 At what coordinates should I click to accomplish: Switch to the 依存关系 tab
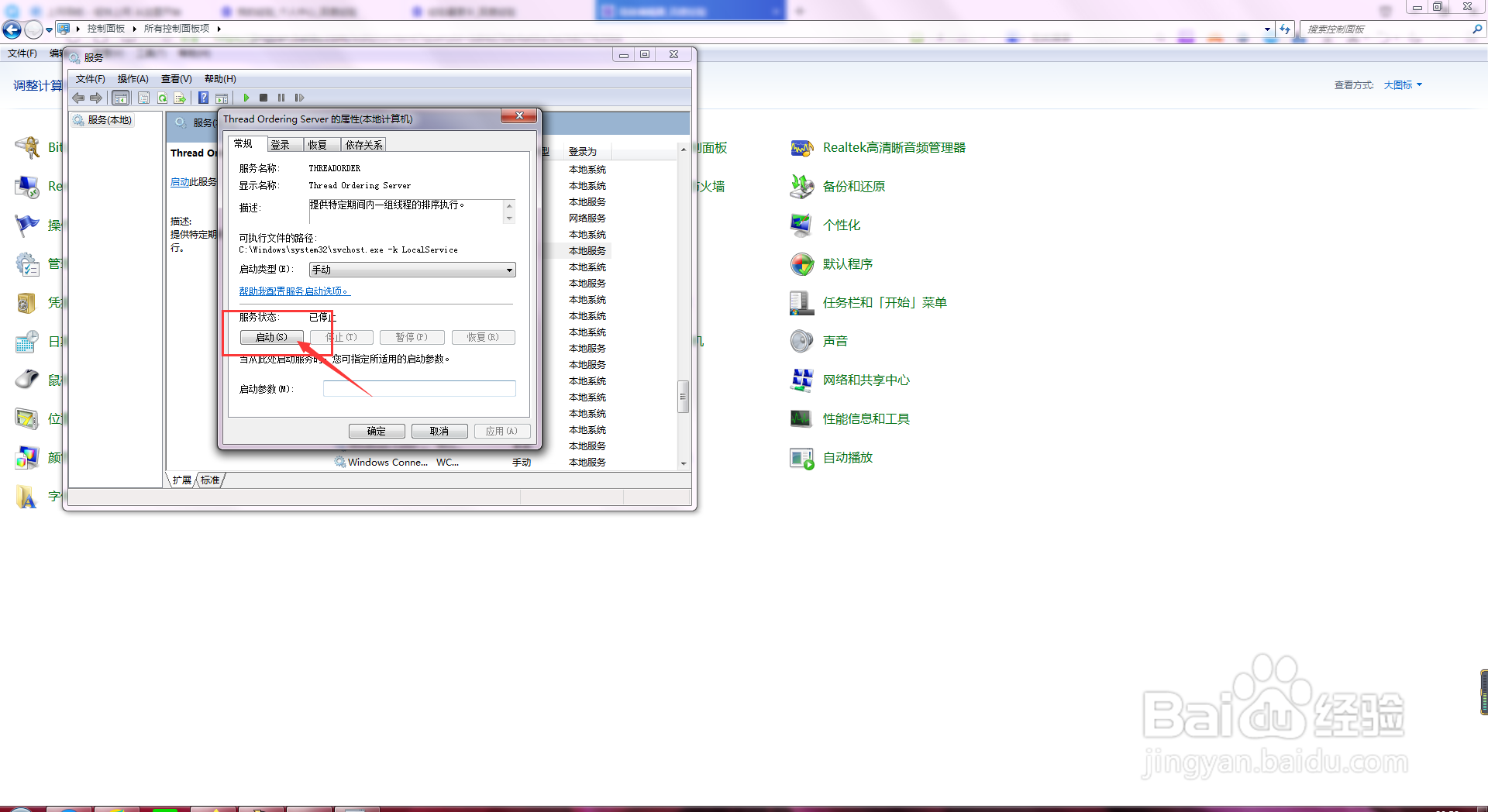pos(363,145)
